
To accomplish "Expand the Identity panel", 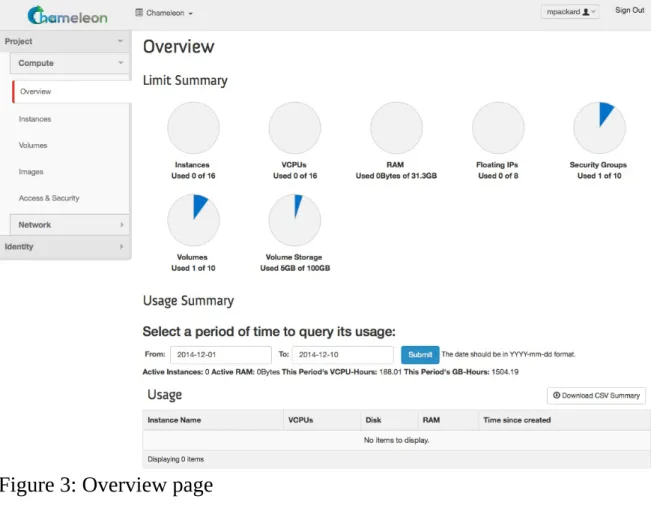I will (65, 247).
